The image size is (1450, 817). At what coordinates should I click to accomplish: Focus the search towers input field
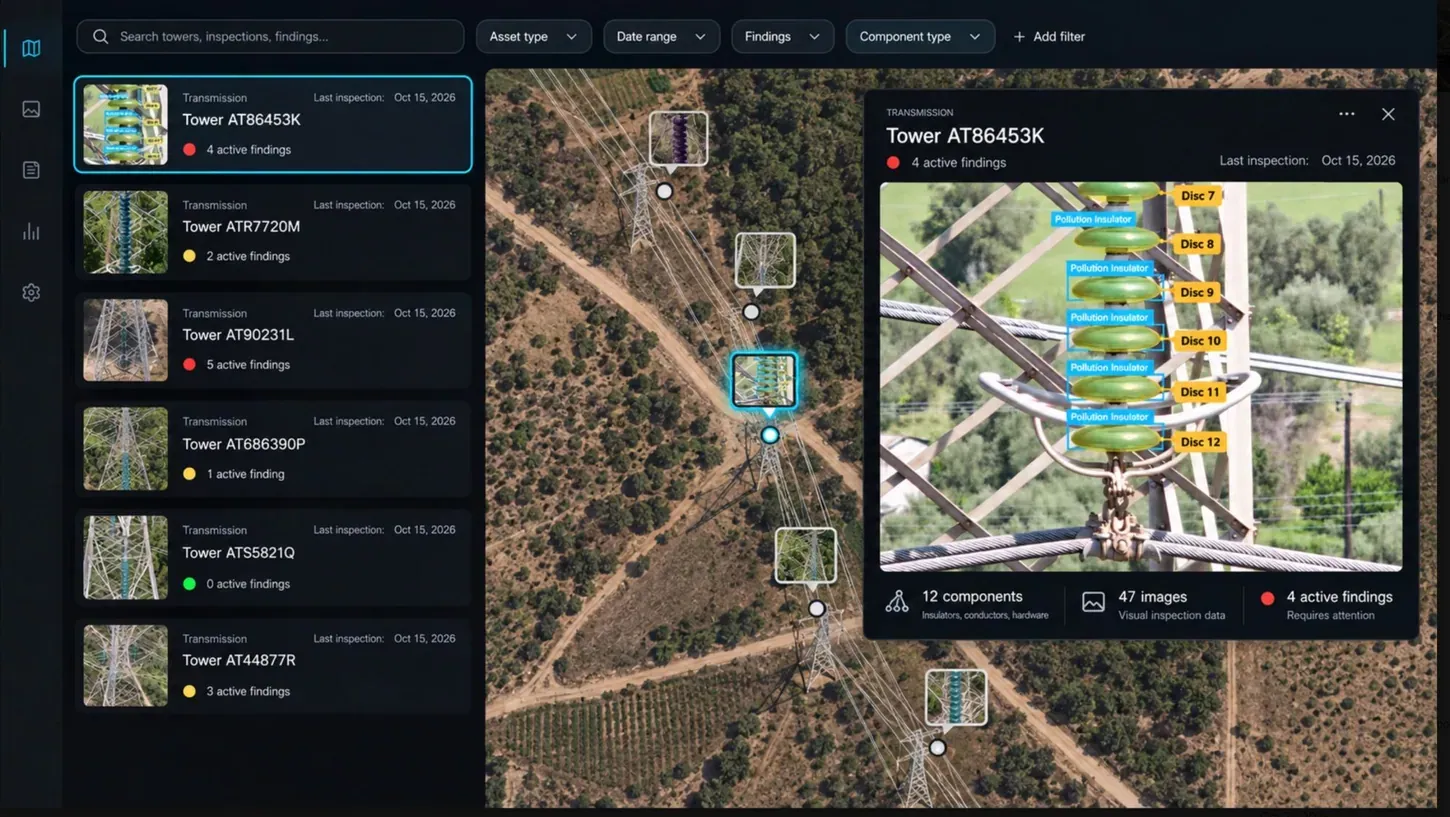coord(270,37)
